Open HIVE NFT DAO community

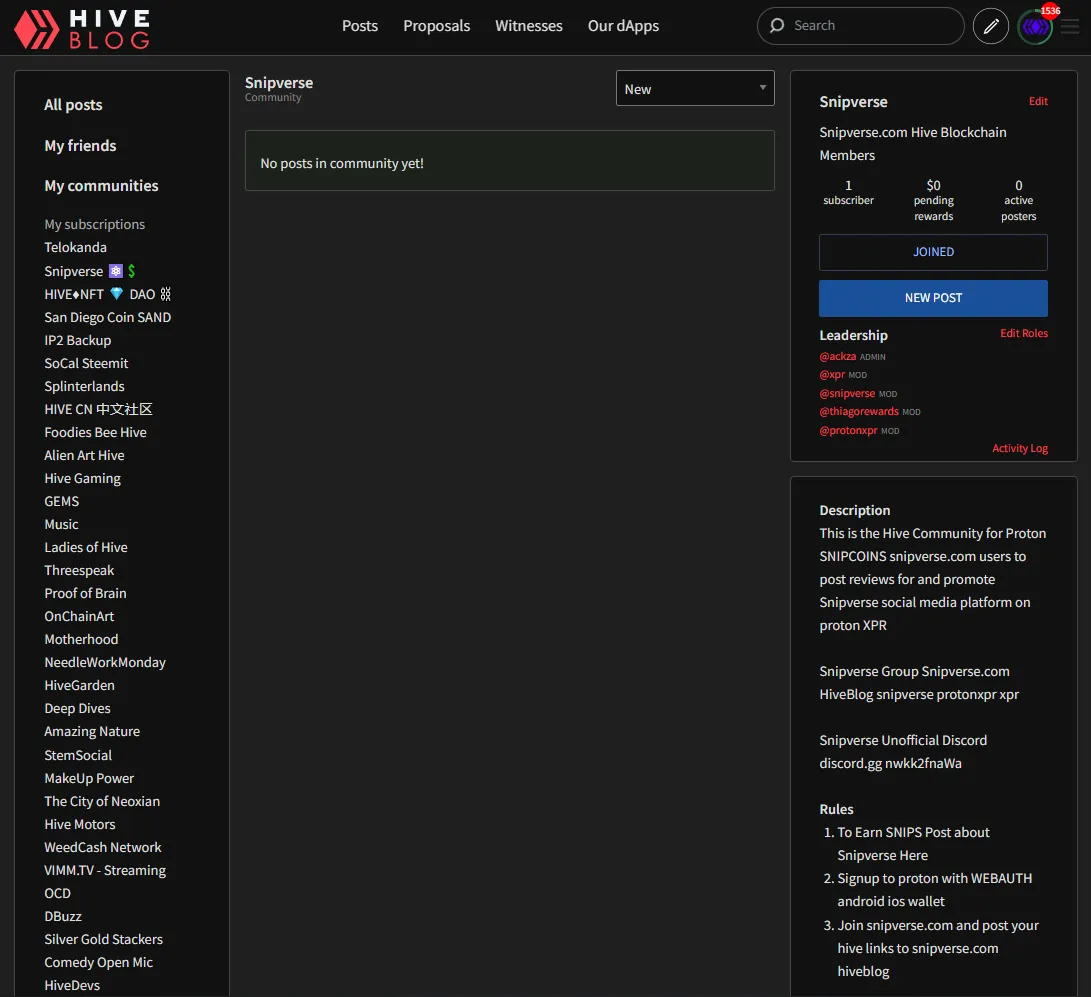tap(107, 294)
